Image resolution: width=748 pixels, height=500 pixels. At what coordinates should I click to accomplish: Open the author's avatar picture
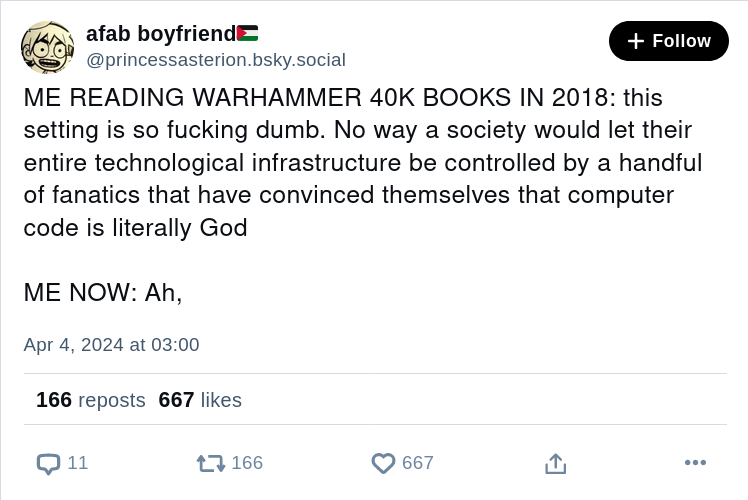tap(47, 47)
